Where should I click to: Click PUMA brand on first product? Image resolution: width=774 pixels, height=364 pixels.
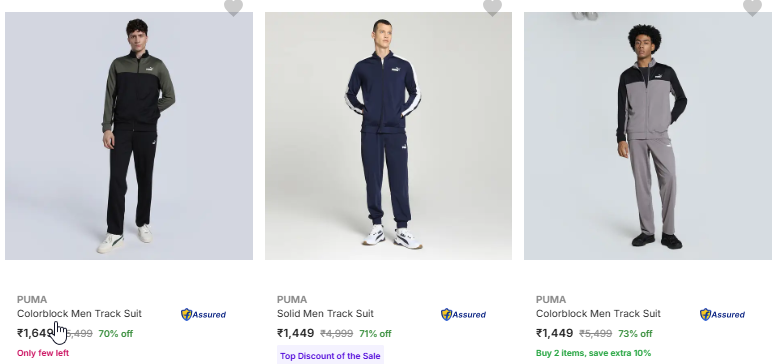tap(32, 299)
